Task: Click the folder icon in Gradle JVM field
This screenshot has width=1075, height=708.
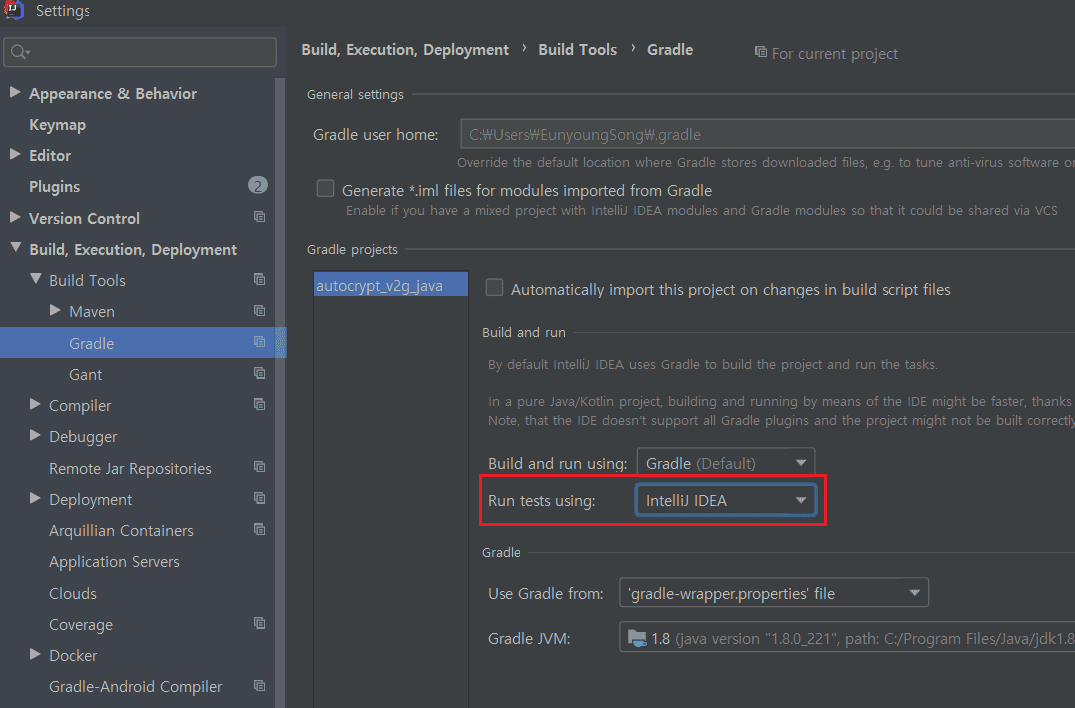Action: point(637,637)
